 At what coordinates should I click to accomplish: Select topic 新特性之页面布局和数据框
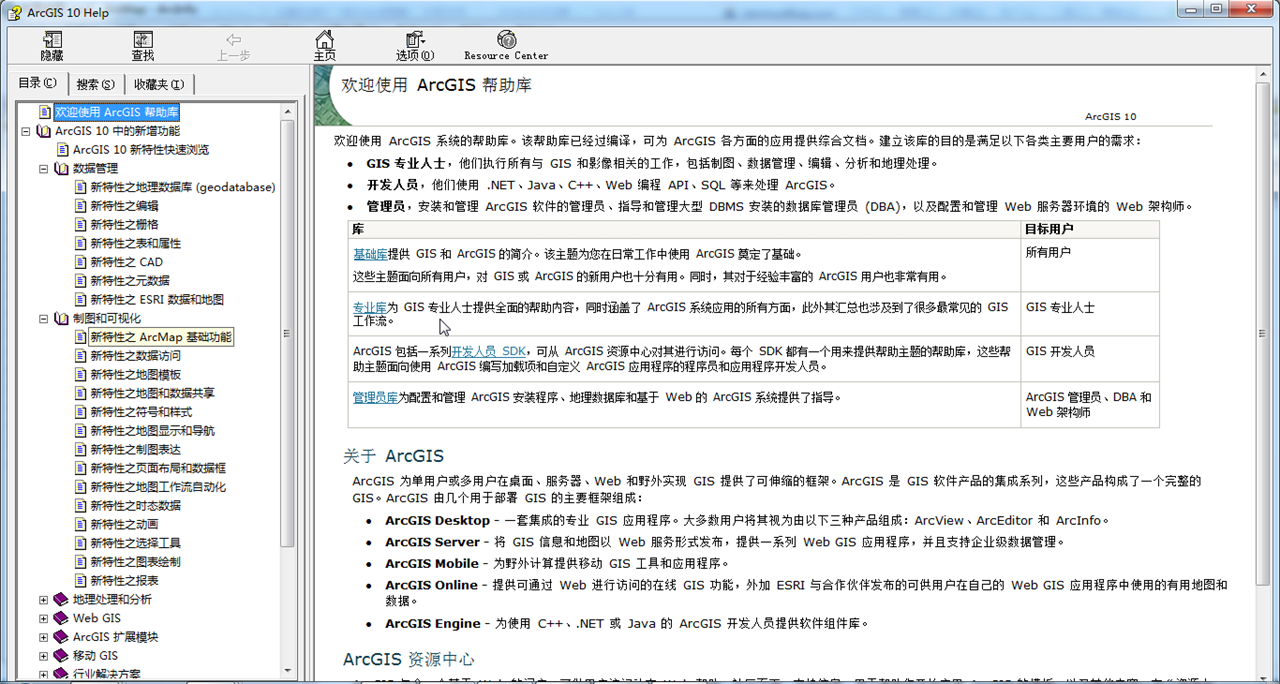[x=158, y=468]
